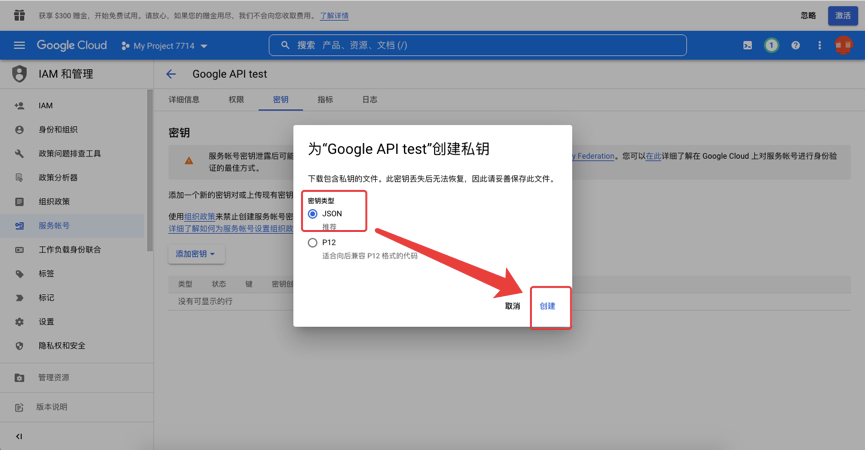This screenshot has height=450, width=865.
Task: Click 忽略 to dismiss the banner
Action: click(808, 15)
